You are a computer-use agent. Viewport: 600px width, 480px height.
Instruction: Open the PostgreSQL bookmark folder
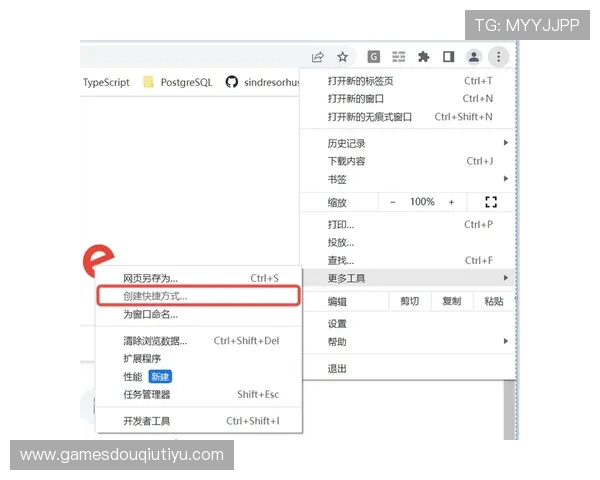178,82
